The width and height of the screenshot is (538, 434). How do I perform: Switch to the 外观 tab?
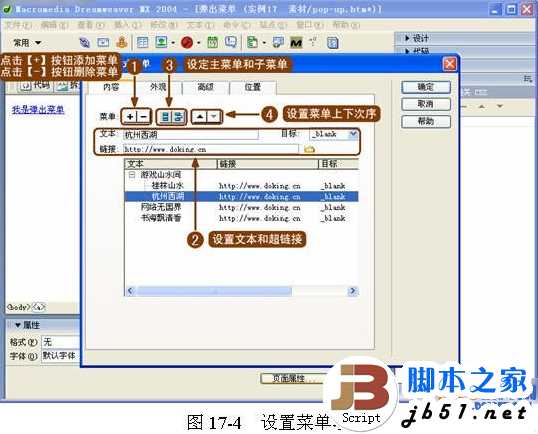point(158,87)
